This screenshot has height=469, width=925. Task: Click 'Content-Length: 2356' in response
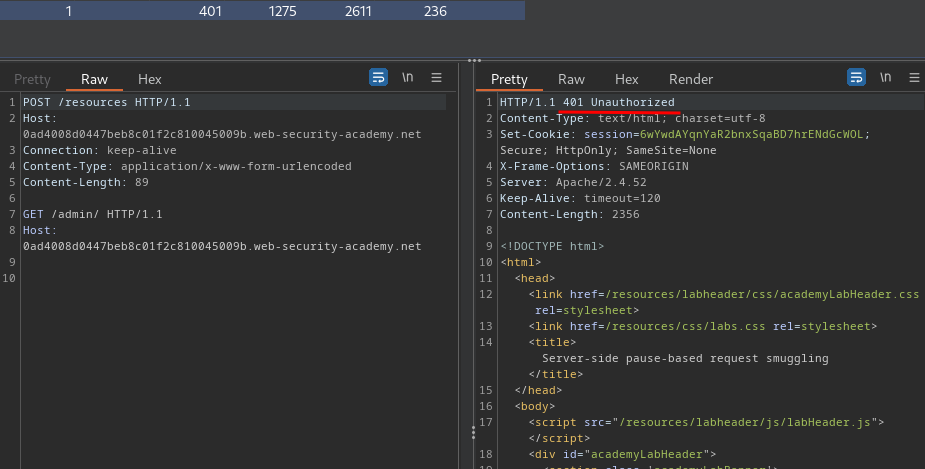(569, 214)
